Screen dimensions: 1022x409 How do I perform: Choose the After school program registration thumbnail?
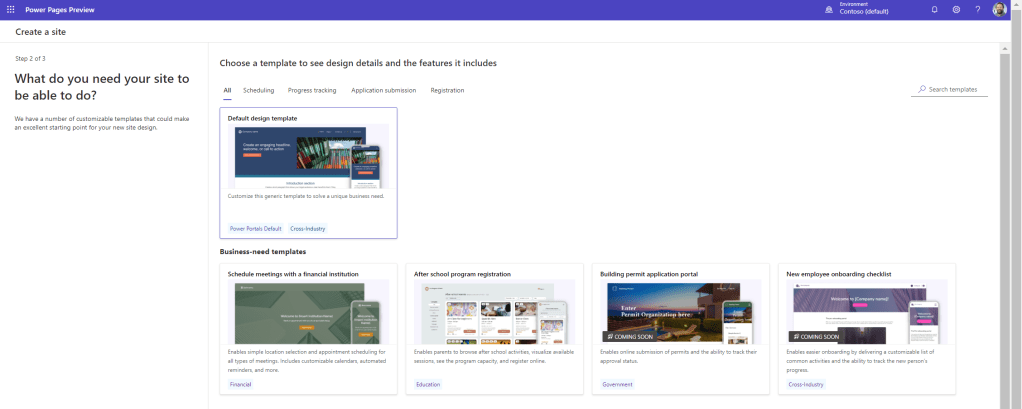494,312
